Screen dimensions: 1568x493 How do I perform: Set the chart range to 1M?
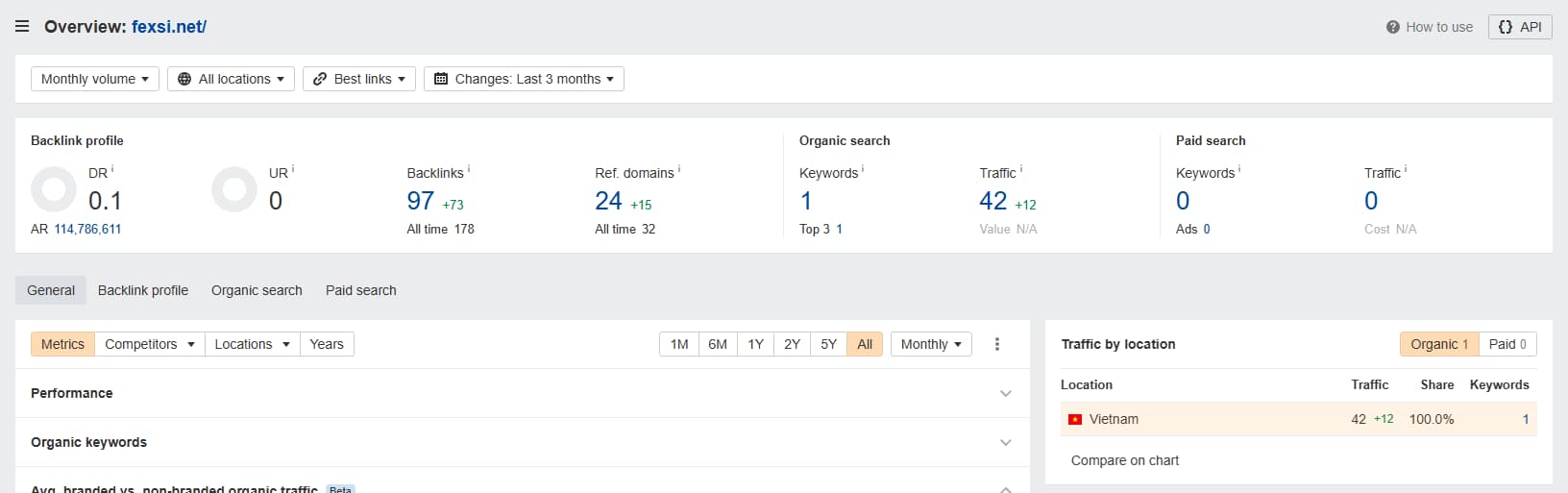pos(679,344)
